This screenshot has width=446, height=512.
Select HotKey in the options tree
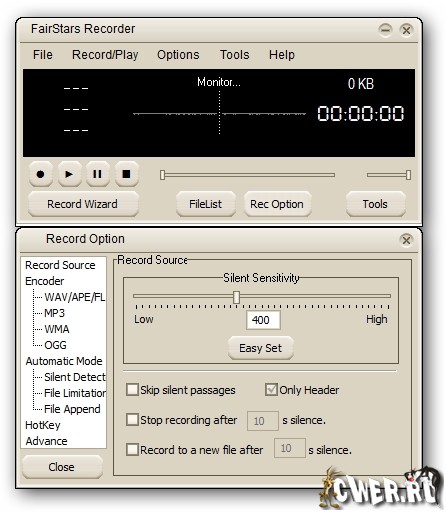[x=43, y=425]
